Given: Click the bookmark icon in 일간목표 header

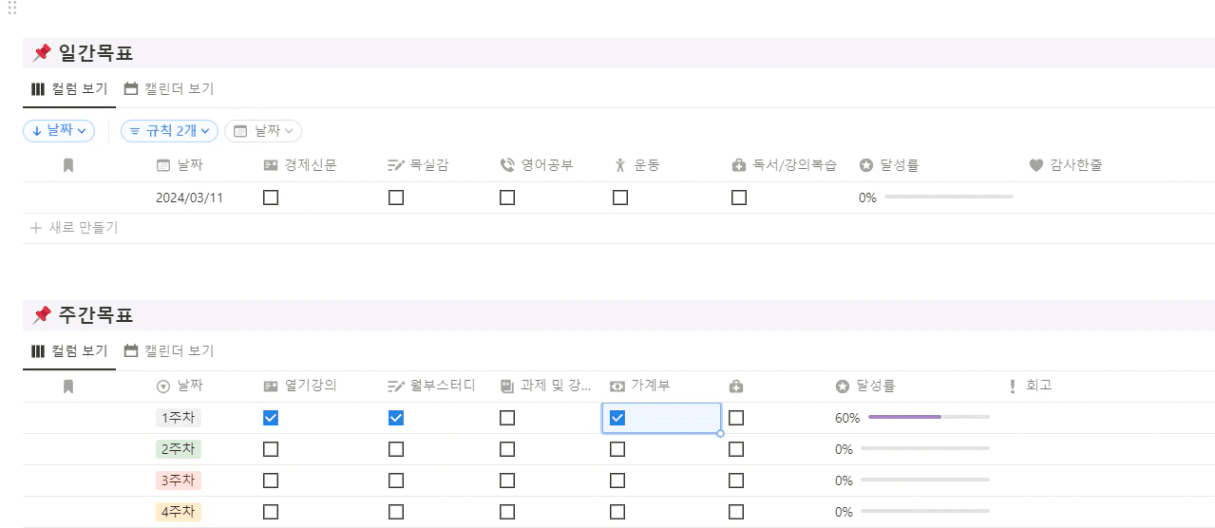Looking at the screenshot, I should [x=69, y=166].
